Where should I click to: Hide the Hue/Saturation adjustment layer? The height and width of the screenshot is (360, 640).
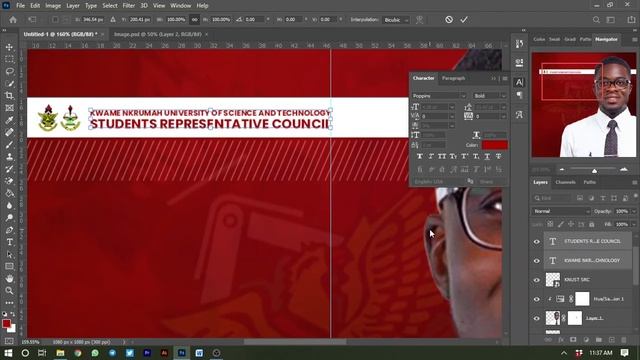click(x=537, y=299)
